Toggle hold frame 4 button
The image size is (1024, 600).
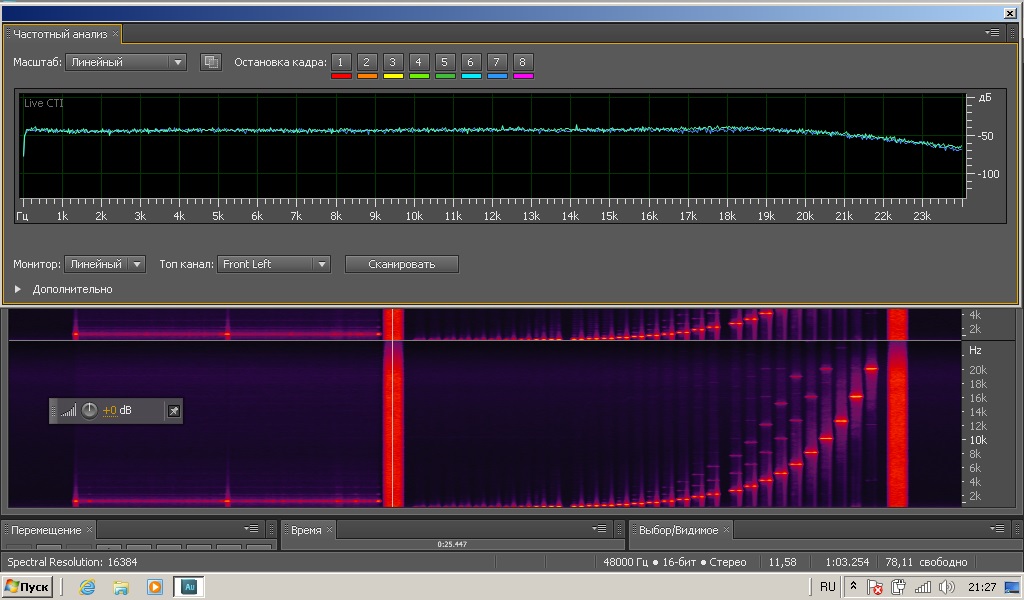(419, 62)
